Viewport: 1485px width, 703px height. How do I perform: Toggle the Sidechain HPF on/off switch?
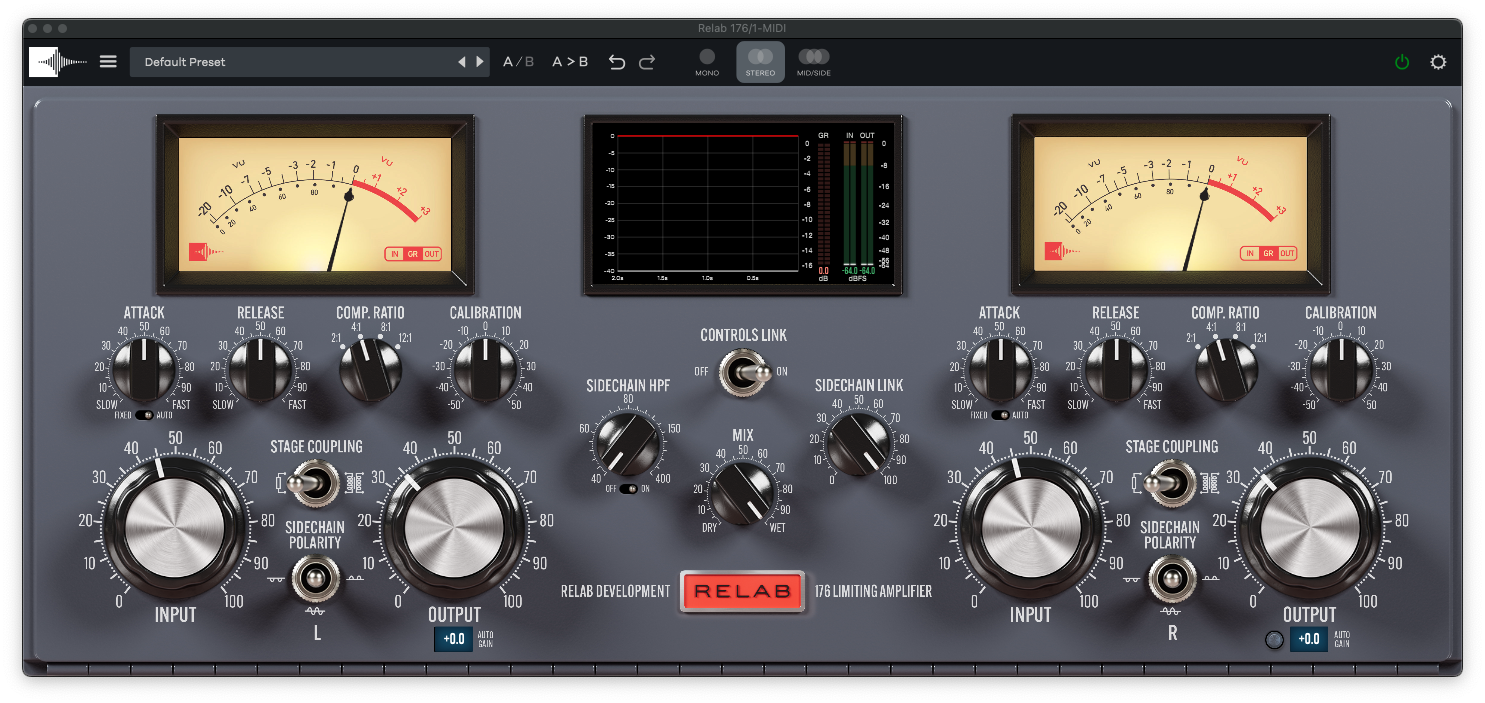[x=628, y=489]
